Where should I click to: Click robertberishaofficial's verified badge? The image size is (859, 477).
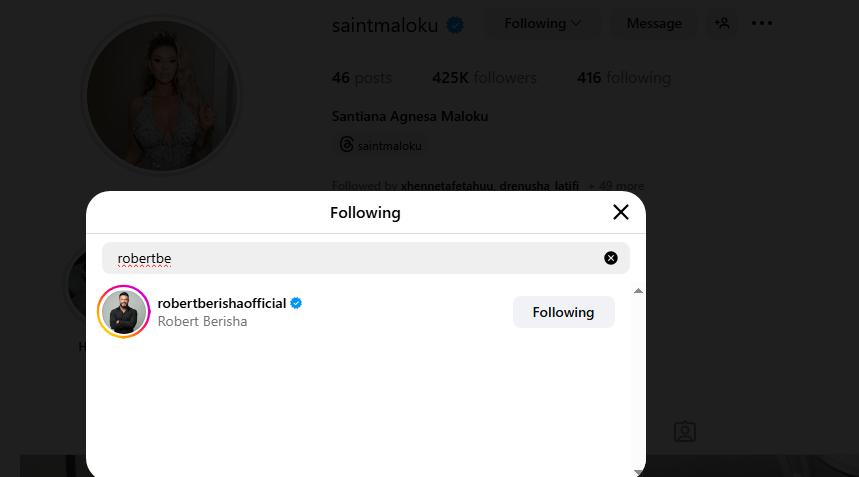pos(297,303)
